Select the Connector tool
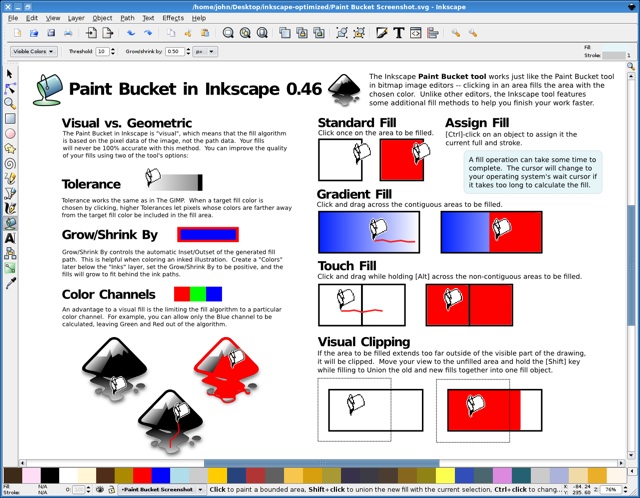Screen dimensions: 640x498 tap(10, 253)
